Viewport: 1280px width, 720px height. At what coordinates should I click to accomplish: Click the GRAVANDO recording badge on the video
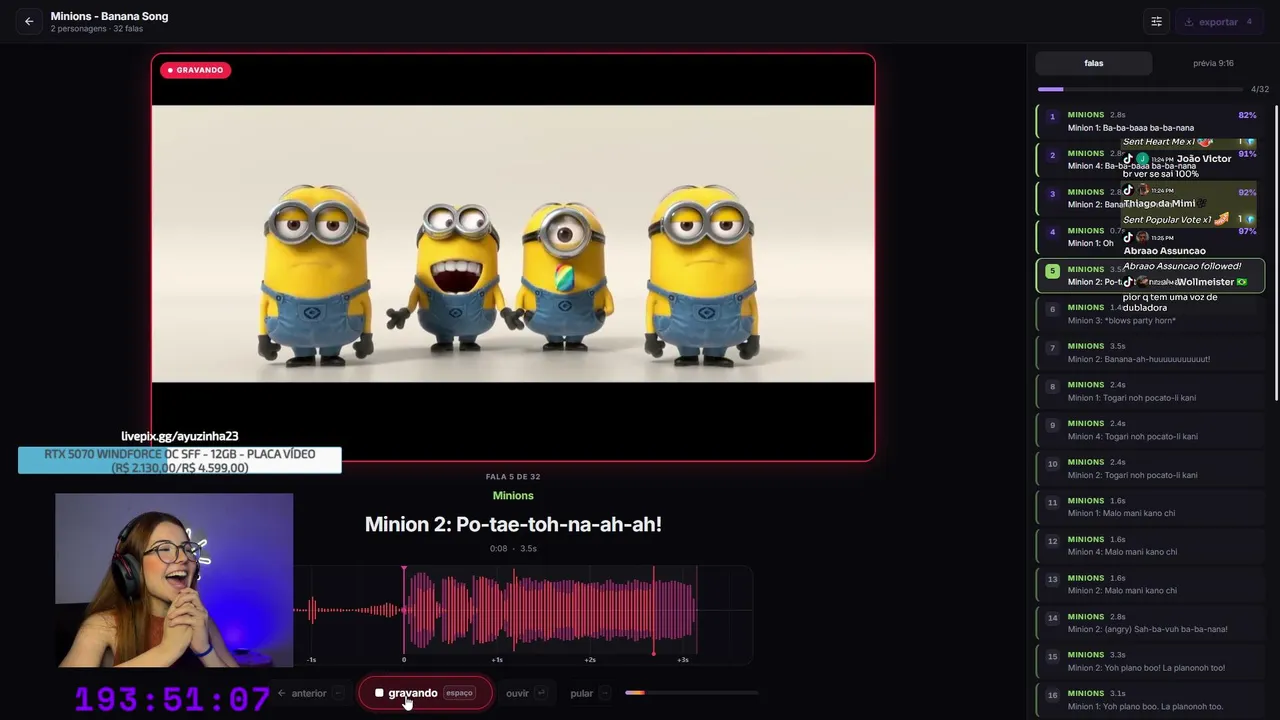tap(196, 70)
